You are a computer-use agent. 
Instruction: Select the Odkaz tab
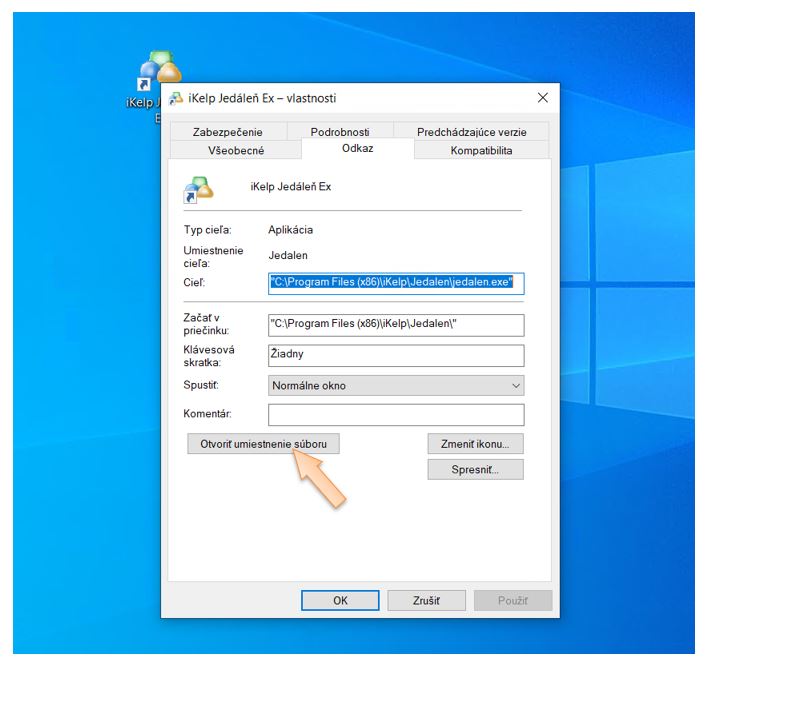(x=357, y=149)
